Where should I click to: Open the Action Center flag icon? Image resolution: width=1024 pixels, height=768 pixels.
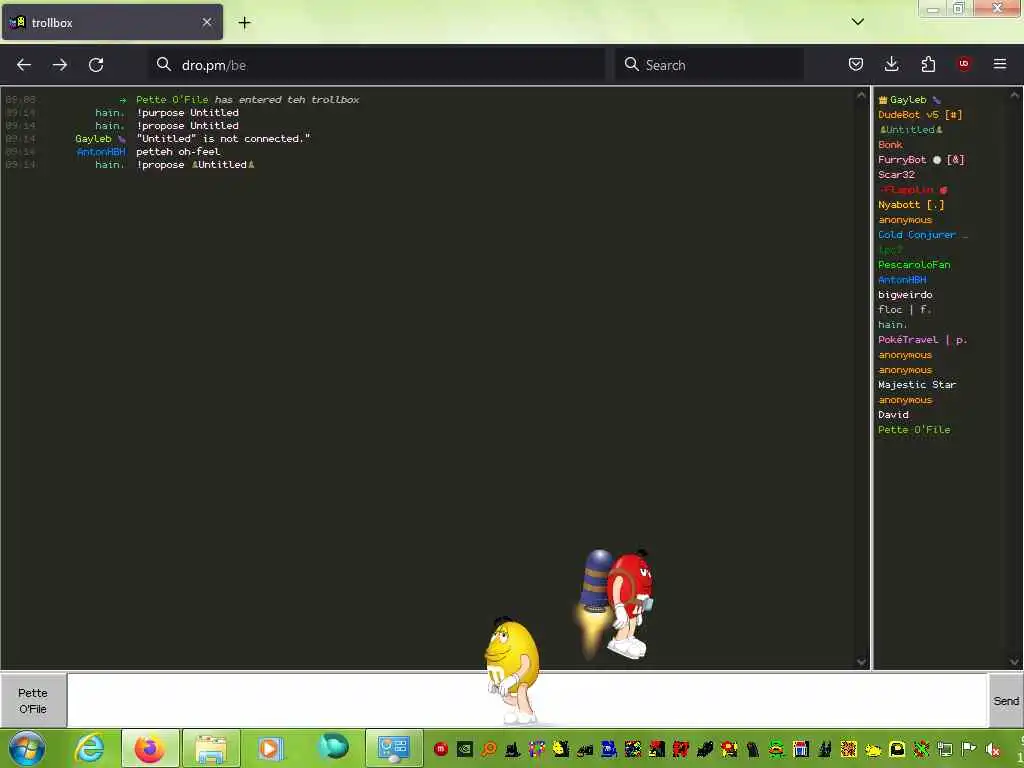coord(969,749)
